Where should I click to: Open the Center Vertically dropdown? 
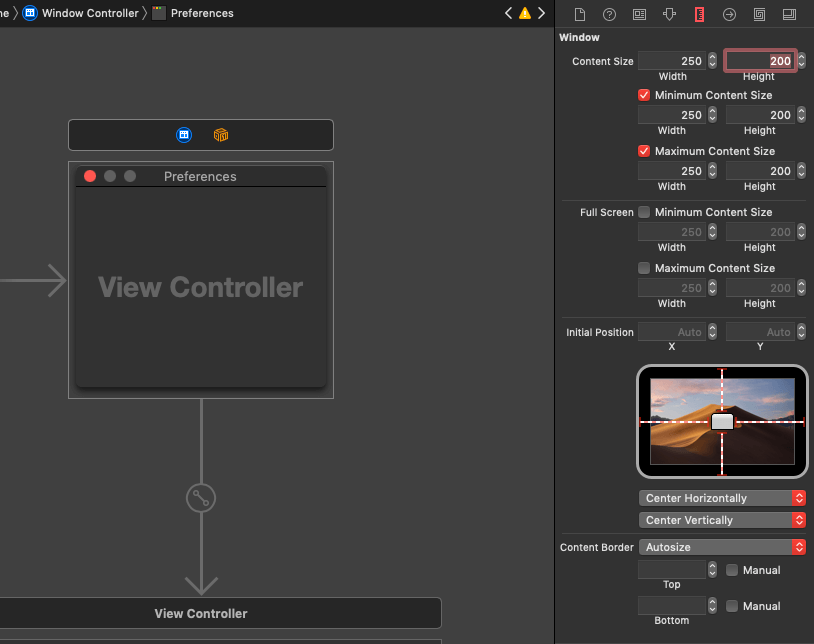click(x=721, y=520)
